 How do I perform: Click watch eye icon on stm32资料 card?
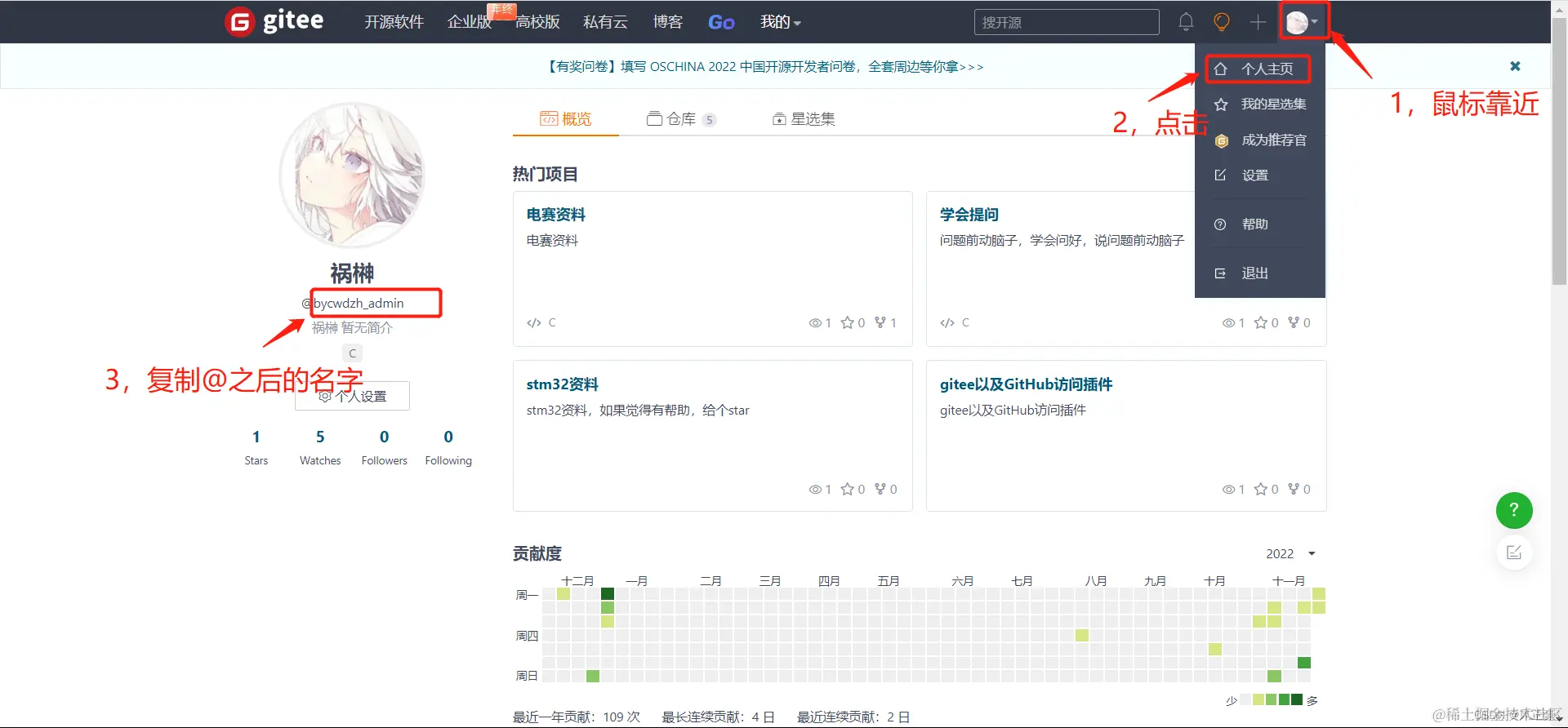(815, 489)
